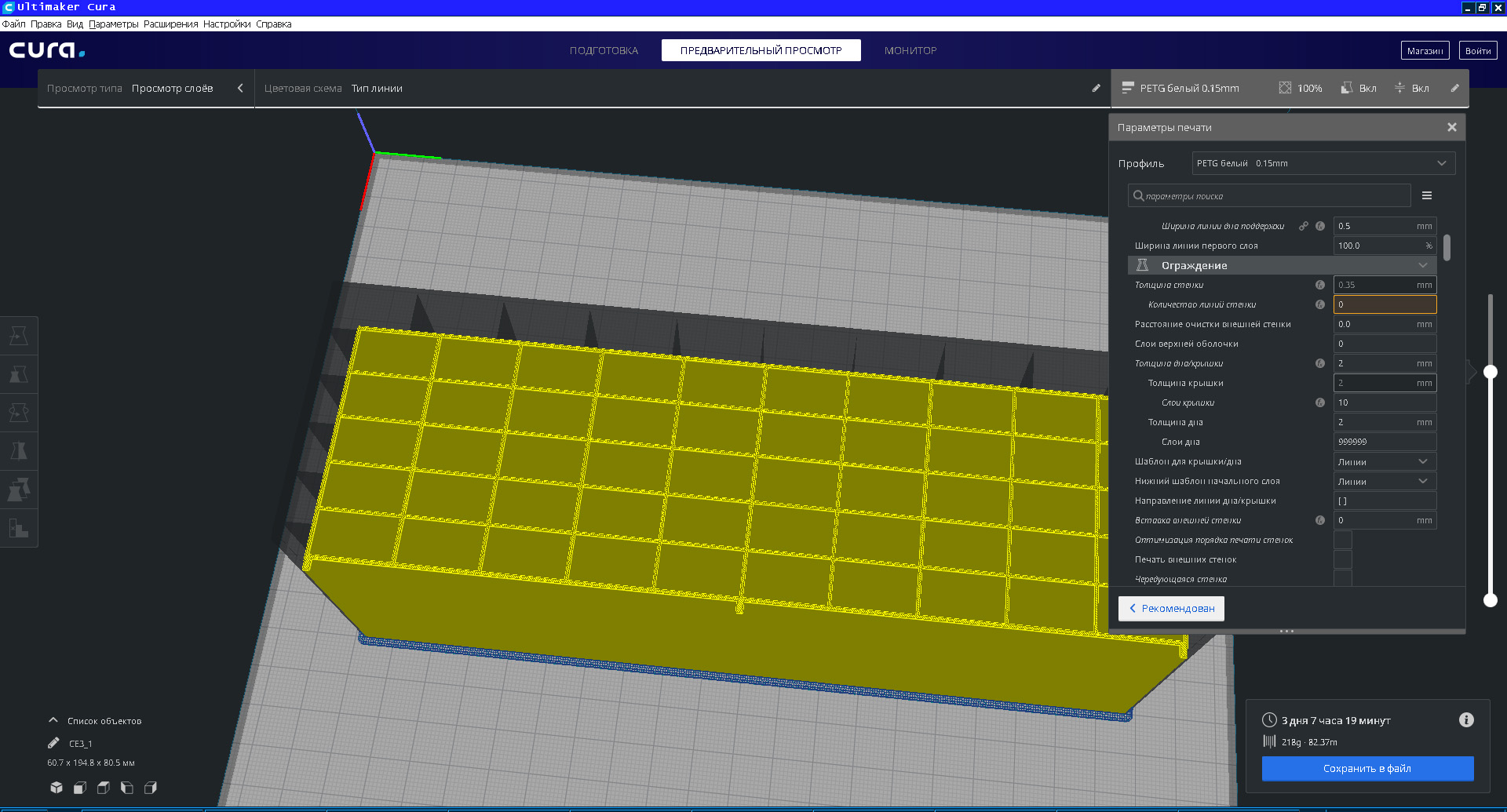Select the Rotate tool in left toolbar
The height and width of the screenshot is (812, 1507).
pos(19,413)
